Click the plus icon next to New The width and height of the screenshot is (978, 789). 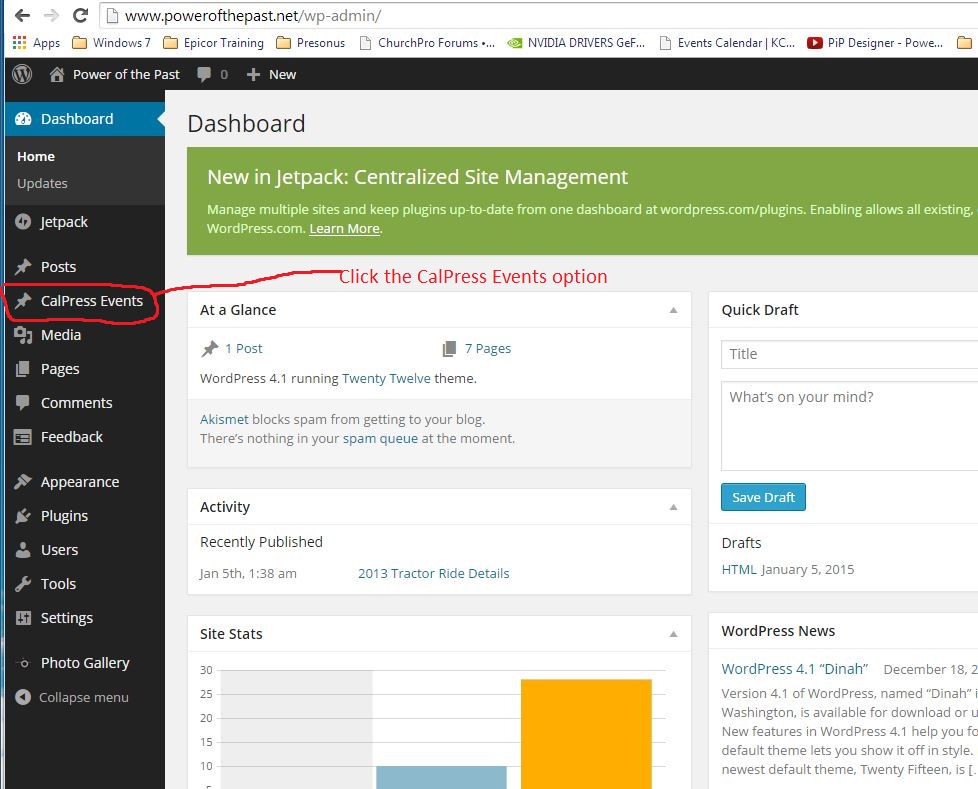click(x=253, y=75)
